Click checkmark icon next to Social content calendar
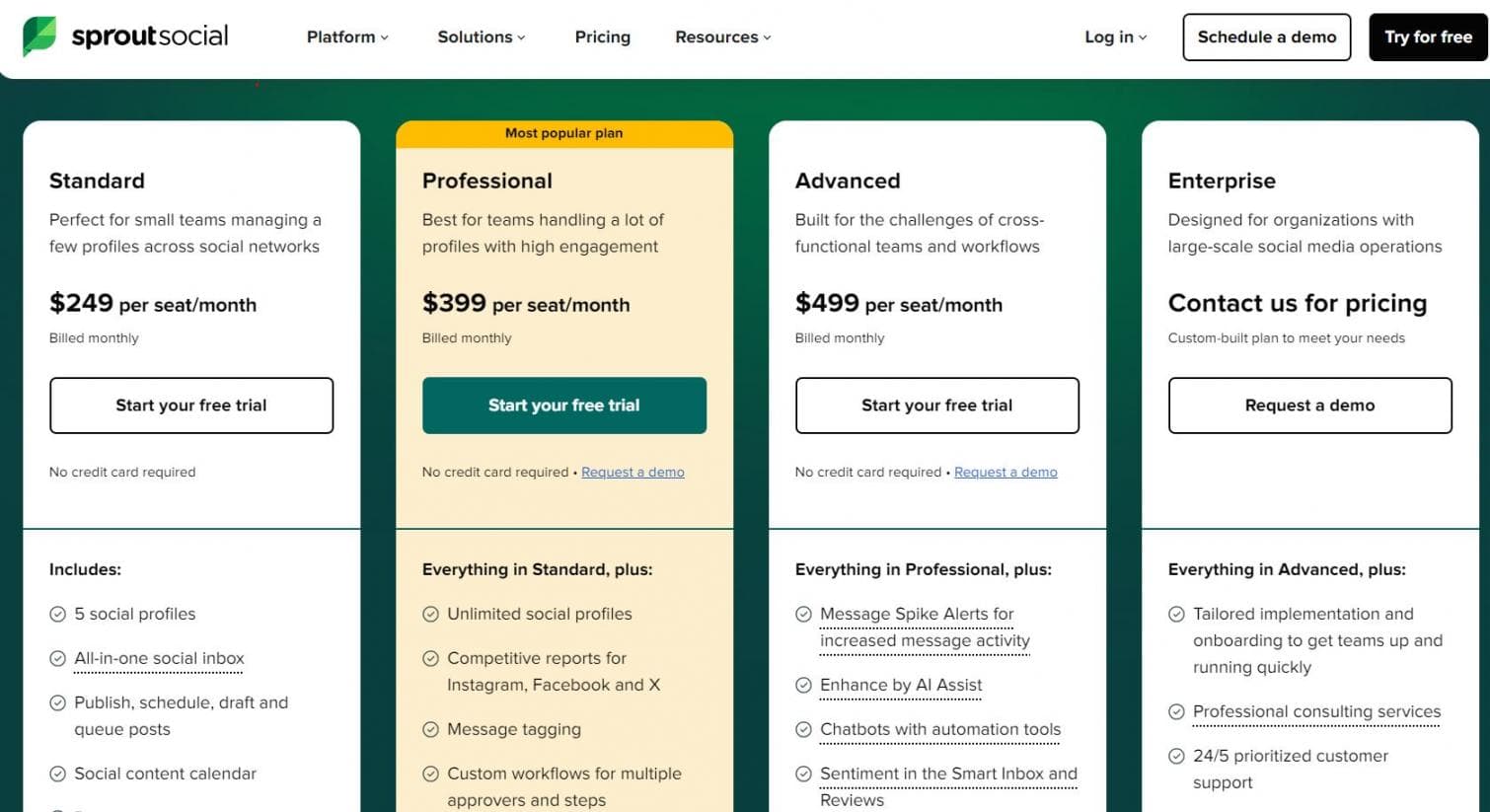 pyautogui.click(x=58, y=775)
